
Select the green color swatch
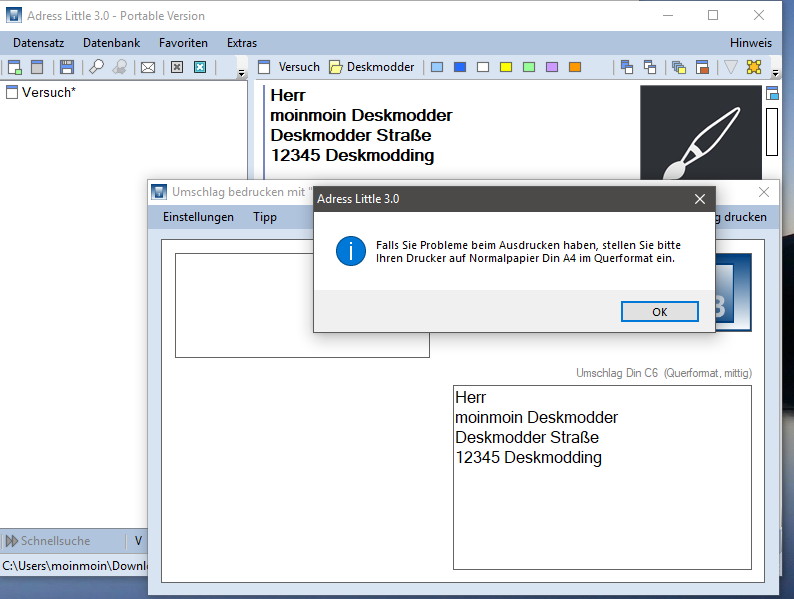(x=529, y=67)
